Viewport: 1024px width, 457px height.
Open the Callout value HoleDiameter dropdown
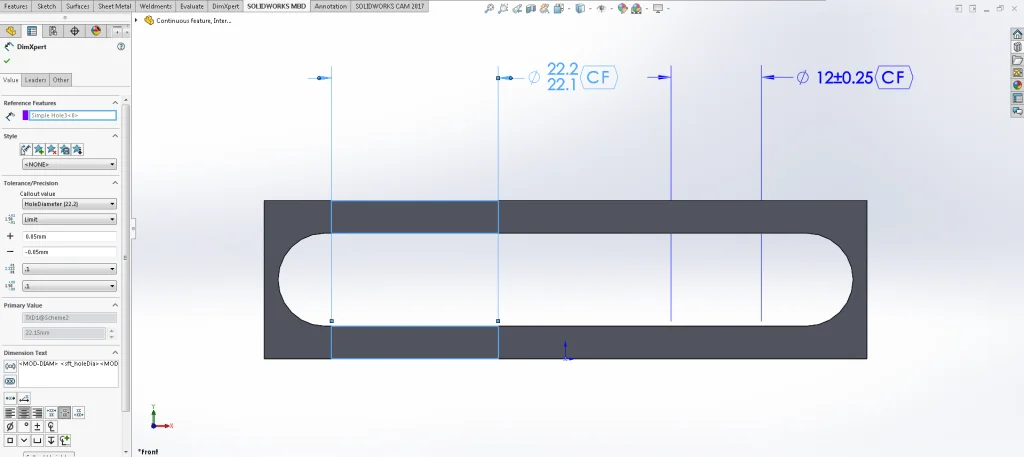69,203
